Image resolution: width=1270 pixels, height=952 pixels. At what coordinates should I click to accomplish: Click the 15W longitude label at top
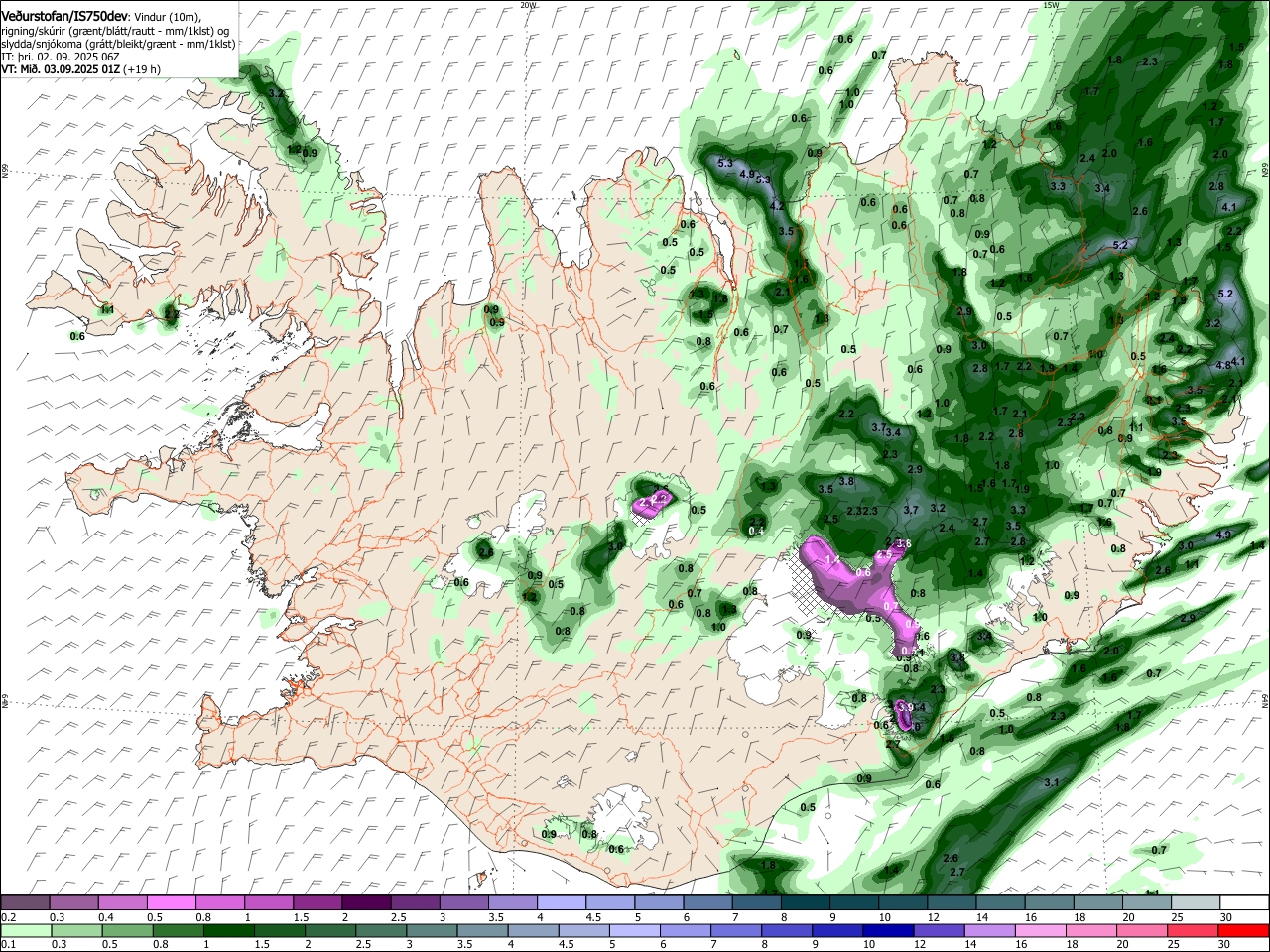[x=1050, y=5]
